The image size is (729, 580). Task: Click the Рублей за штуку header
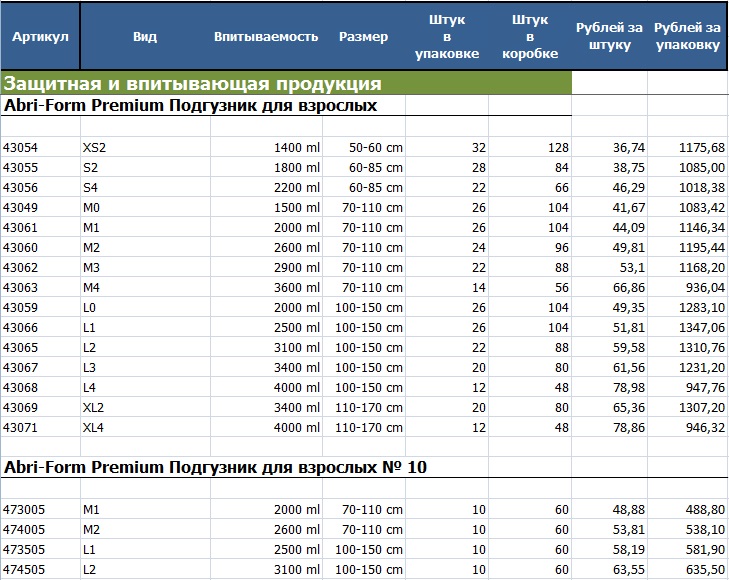tap(610, 37)
